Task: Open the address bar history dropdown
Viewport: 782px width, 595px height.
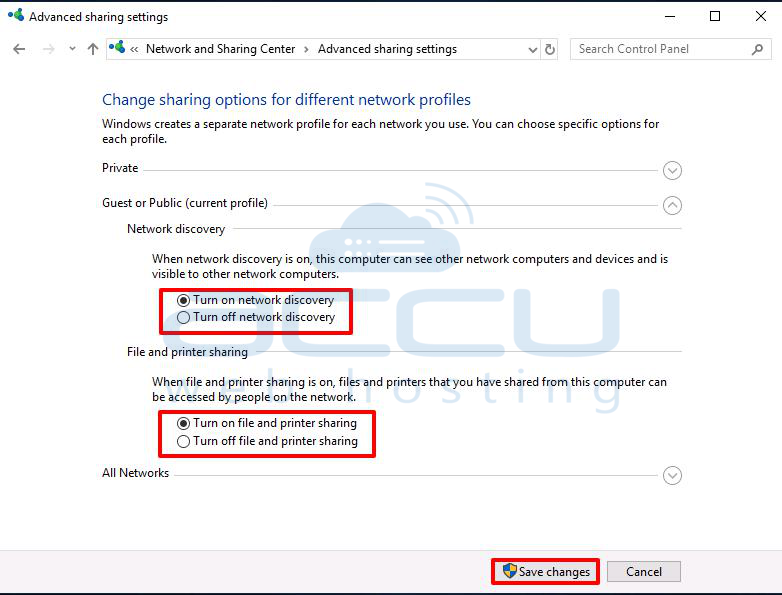Action: (x=533, y=49)
